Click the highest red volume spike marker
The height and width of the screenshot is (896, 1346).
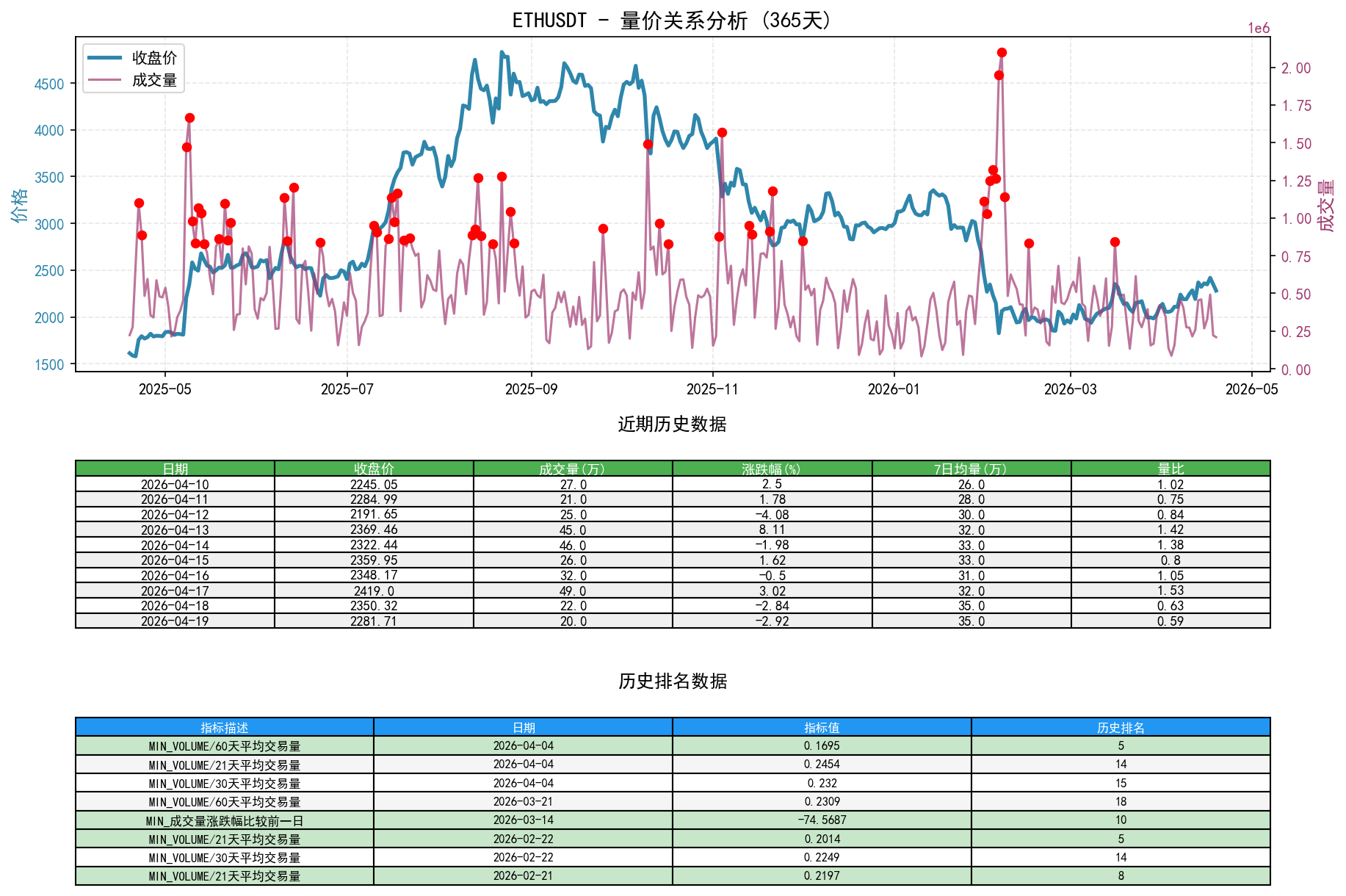point(1002,53)
